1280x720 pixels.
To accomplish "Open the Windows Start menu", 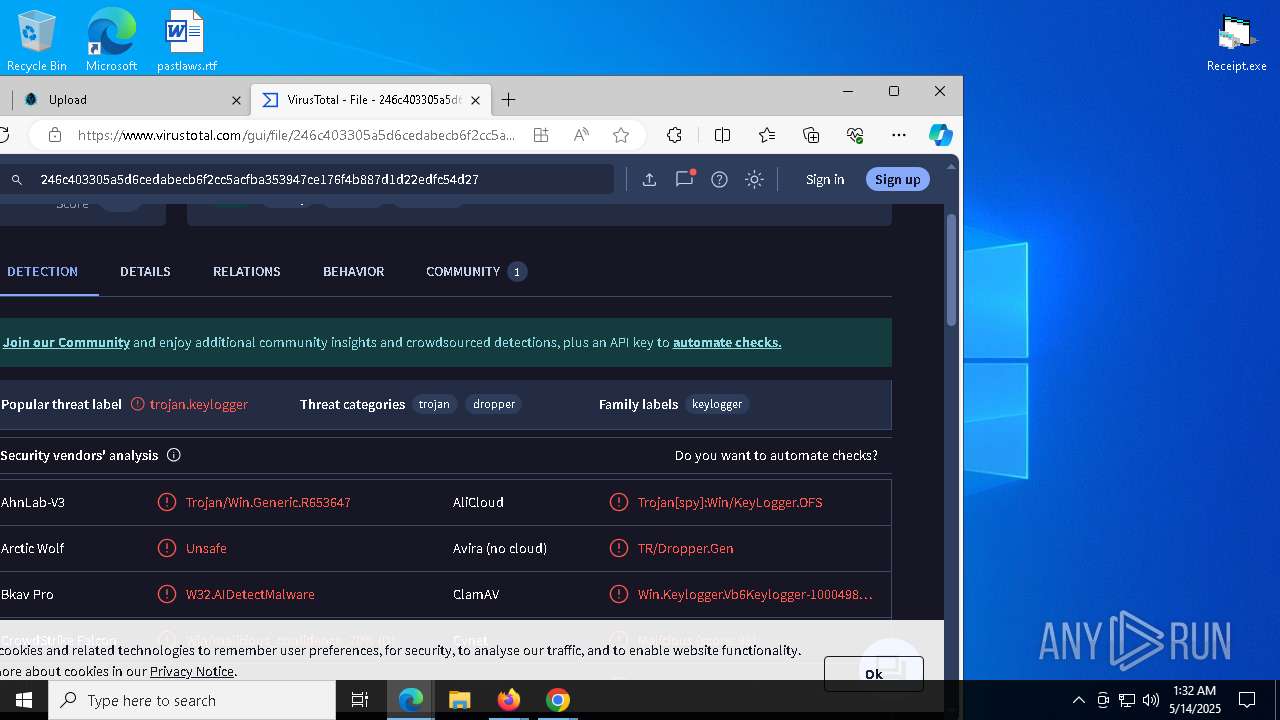I will [x=24, y=700].
